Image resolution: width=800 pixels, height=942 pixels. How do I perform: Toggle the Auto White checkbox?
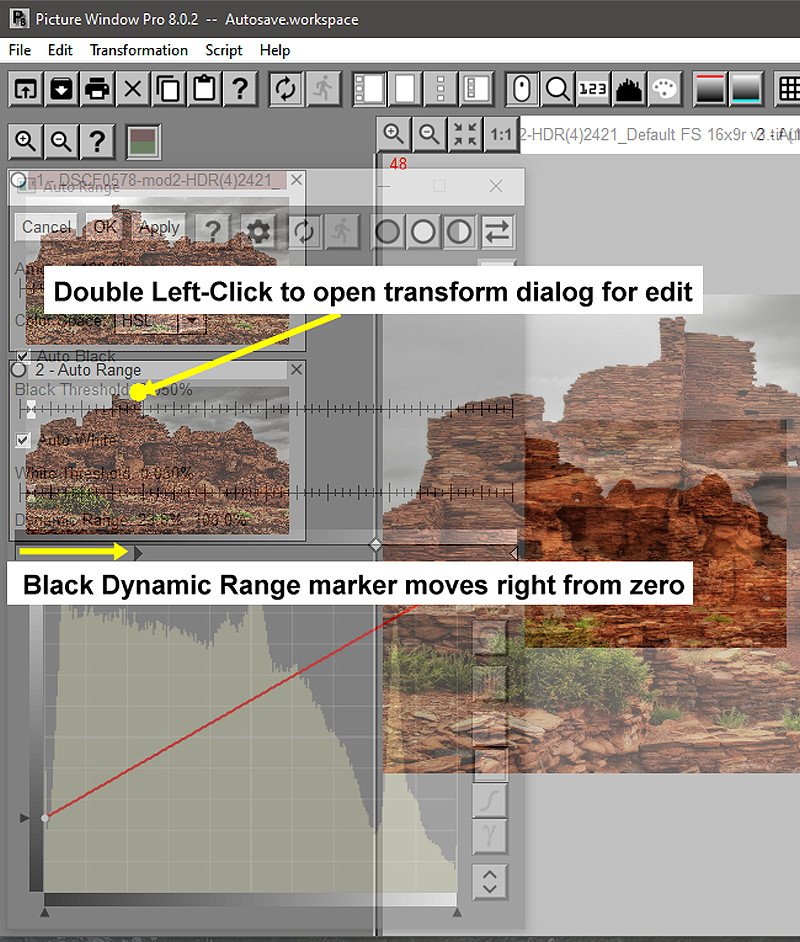point(24,440)
